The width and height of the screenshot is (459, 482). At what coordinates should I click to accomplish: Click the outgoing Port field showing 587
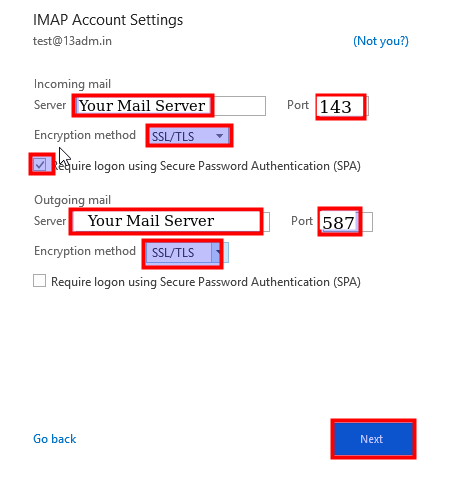click(346, 222)
